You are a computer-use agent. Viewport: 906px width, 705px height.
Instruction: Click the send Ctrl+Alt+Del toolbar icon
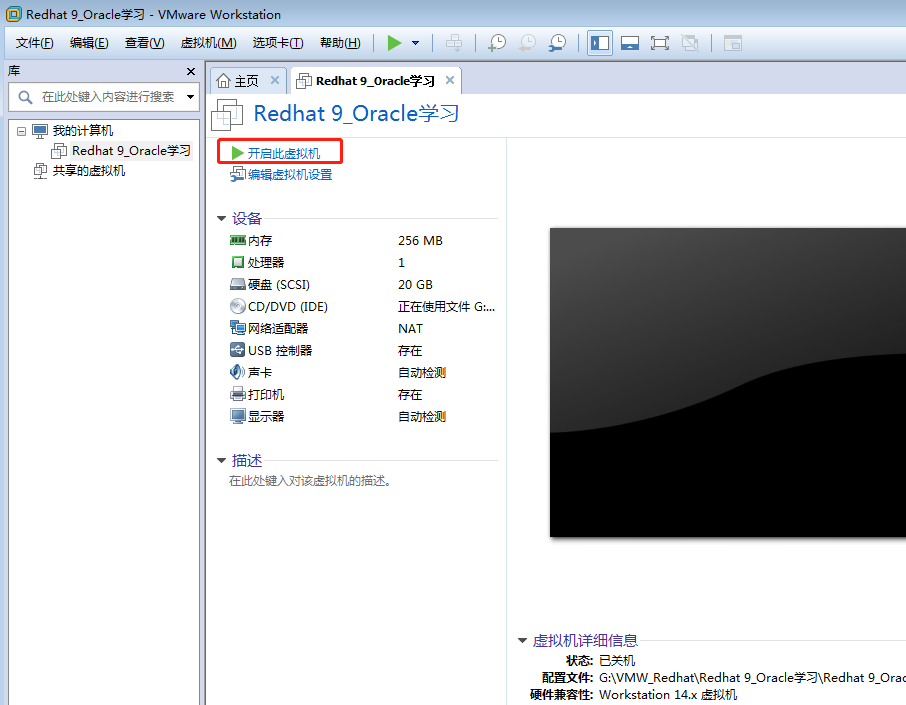tap(454, 43)
